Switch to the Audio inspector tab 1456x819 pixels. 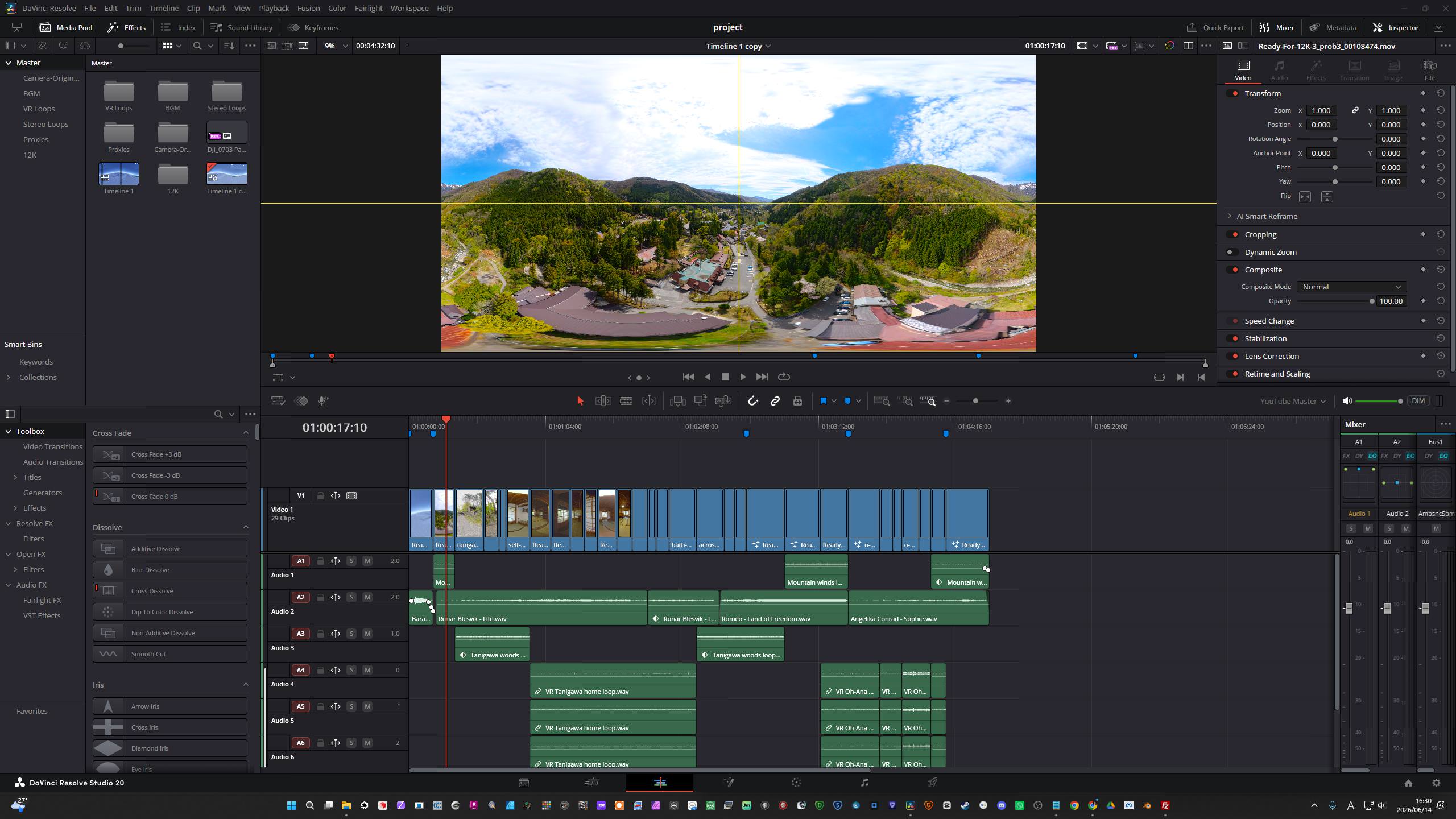click(1279, 71)
